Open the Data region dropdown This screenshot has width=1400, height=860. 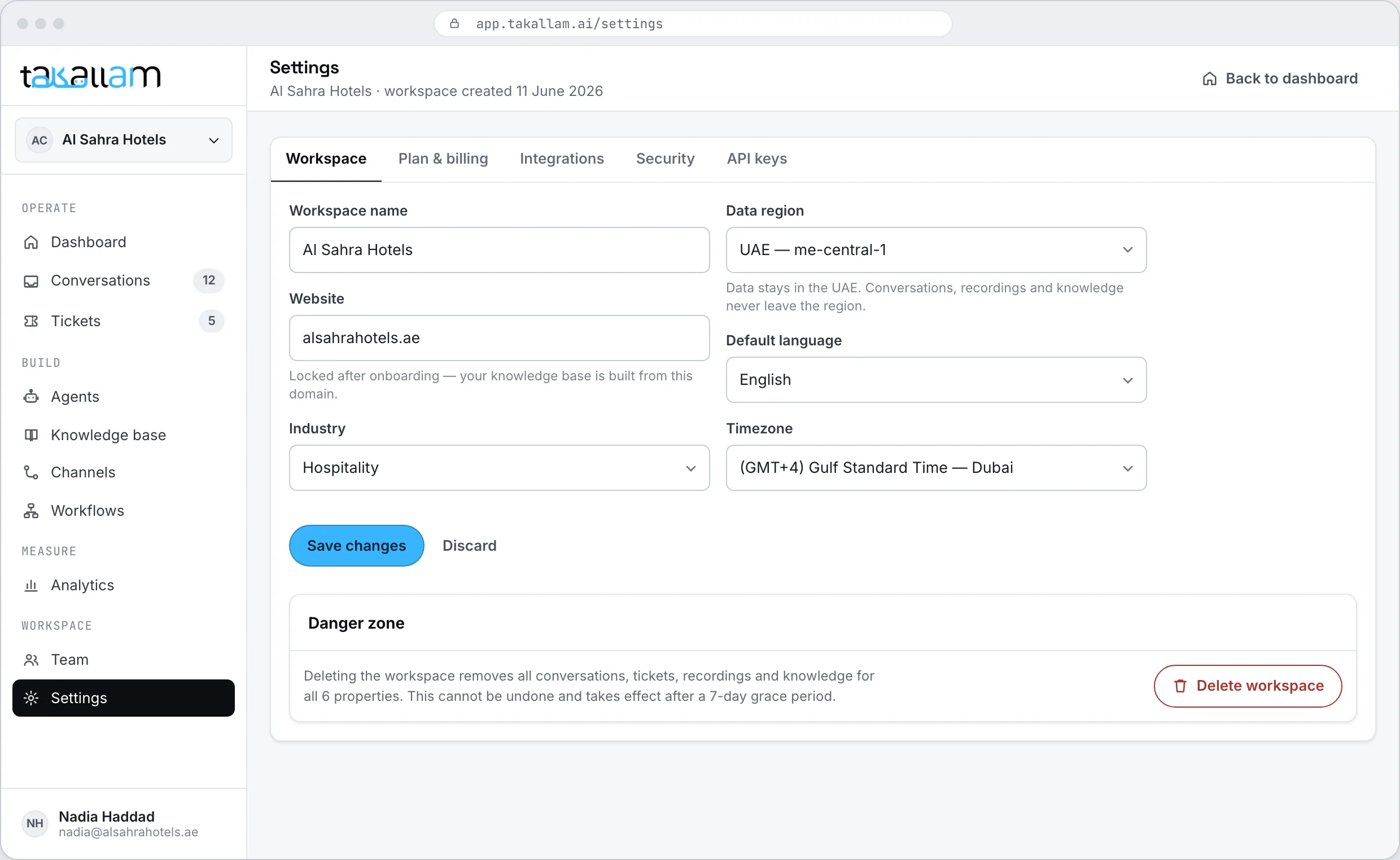936,250
